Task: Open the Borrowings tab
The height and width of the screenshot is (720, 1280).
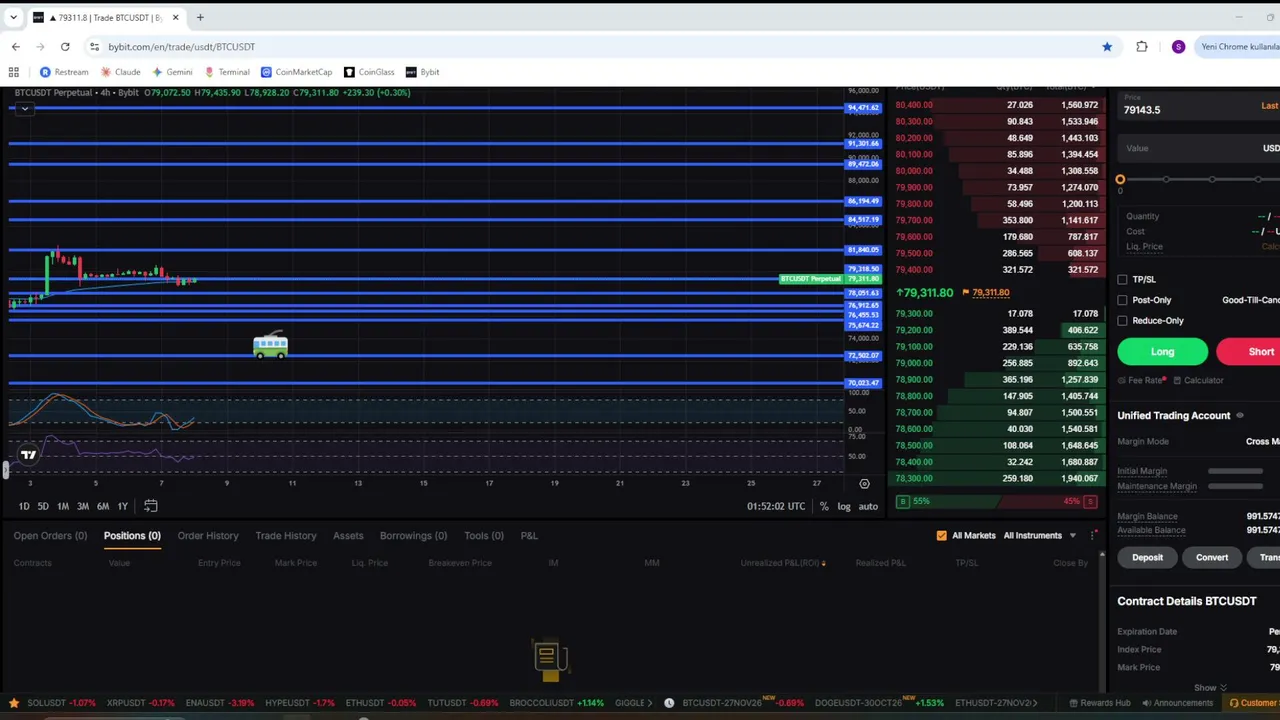Action: coord(413,535)
